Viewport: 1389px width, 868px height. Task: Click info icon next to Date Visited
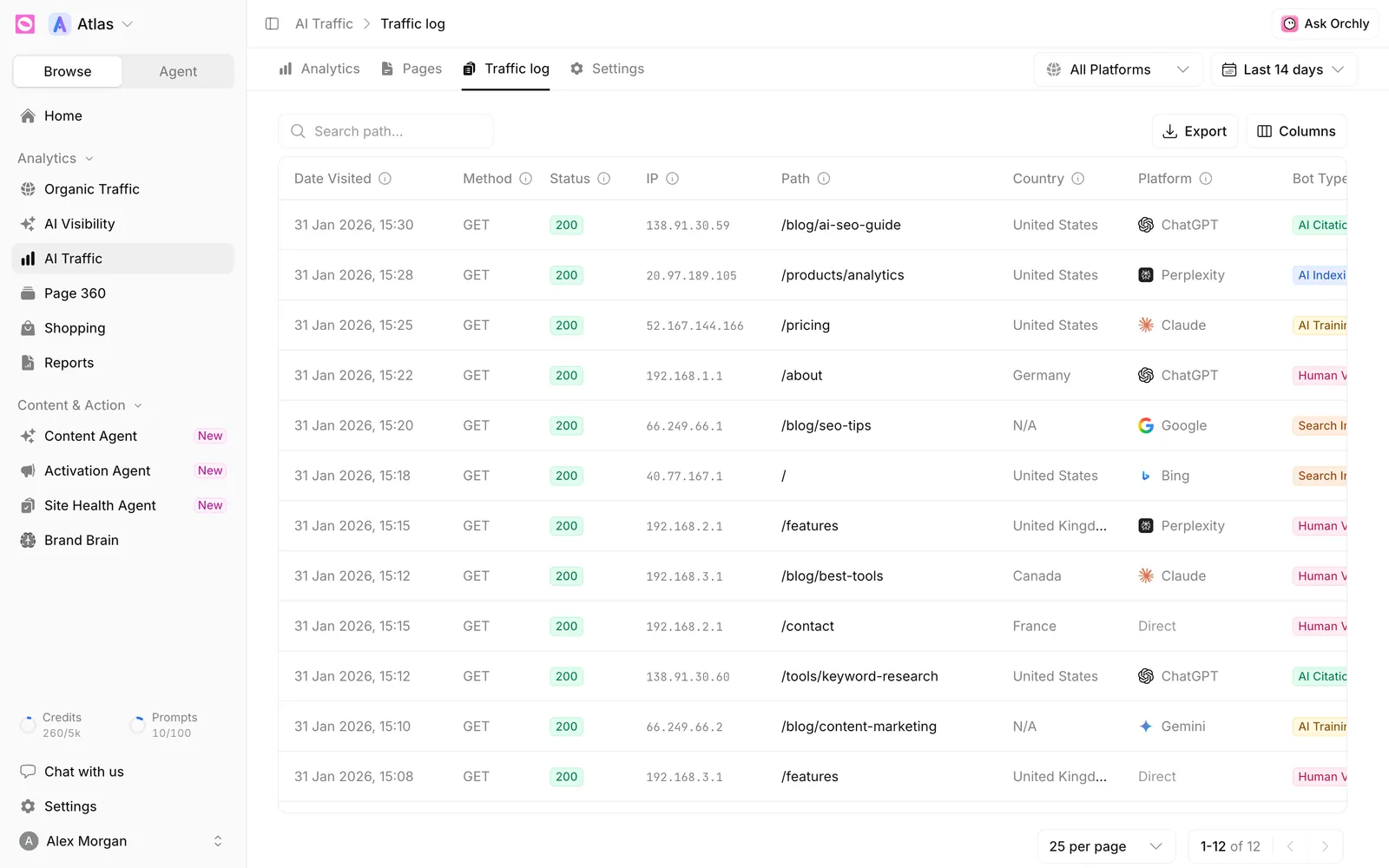(385, 179)
